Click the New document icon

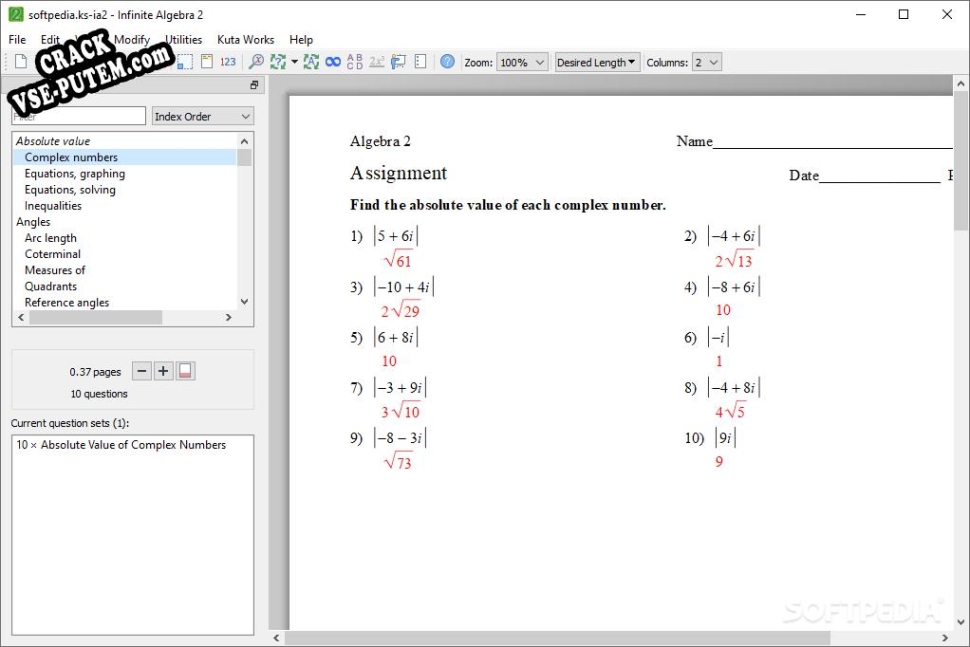[21, 61]
